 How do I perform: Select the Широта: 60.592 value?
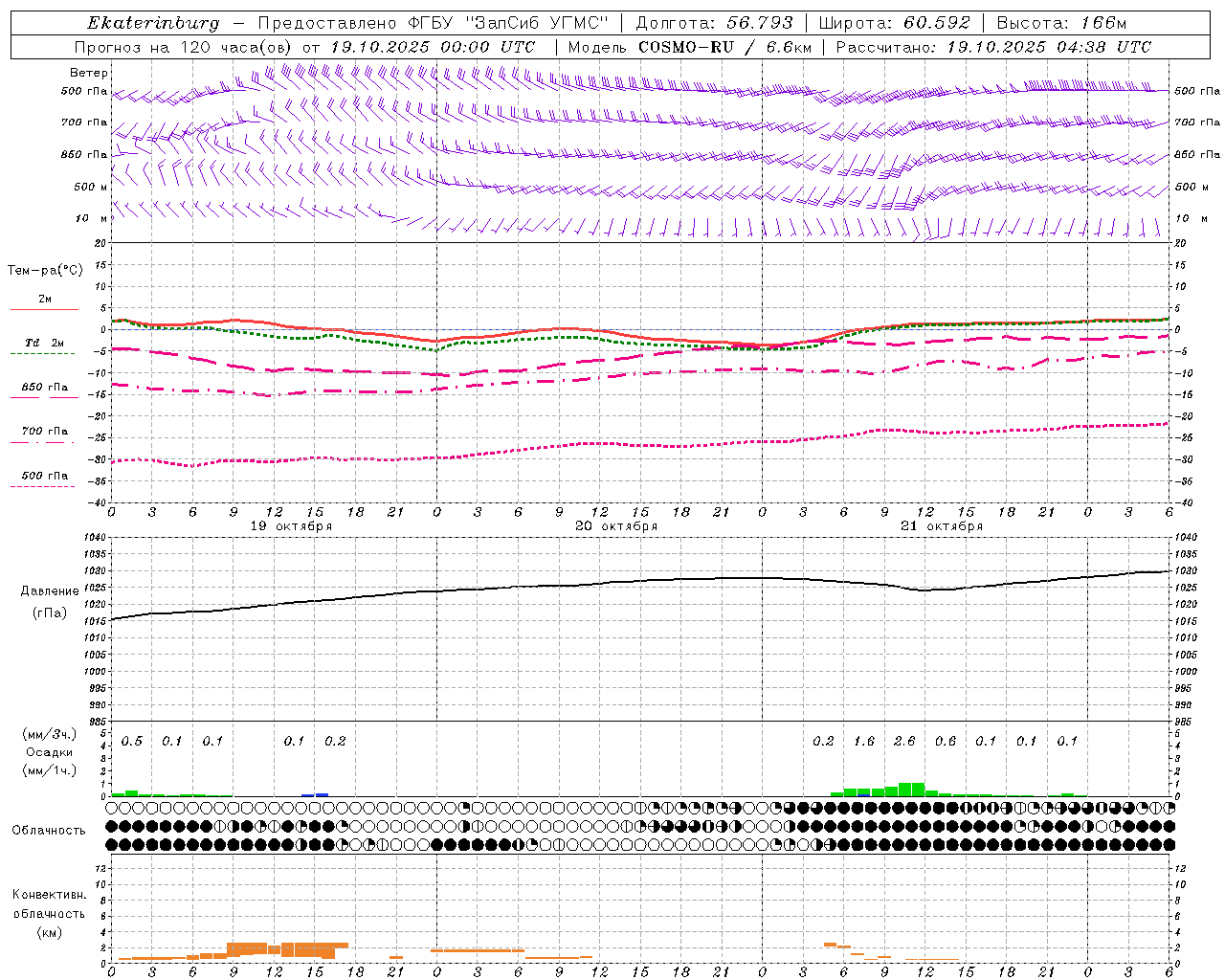click(894, 23)
